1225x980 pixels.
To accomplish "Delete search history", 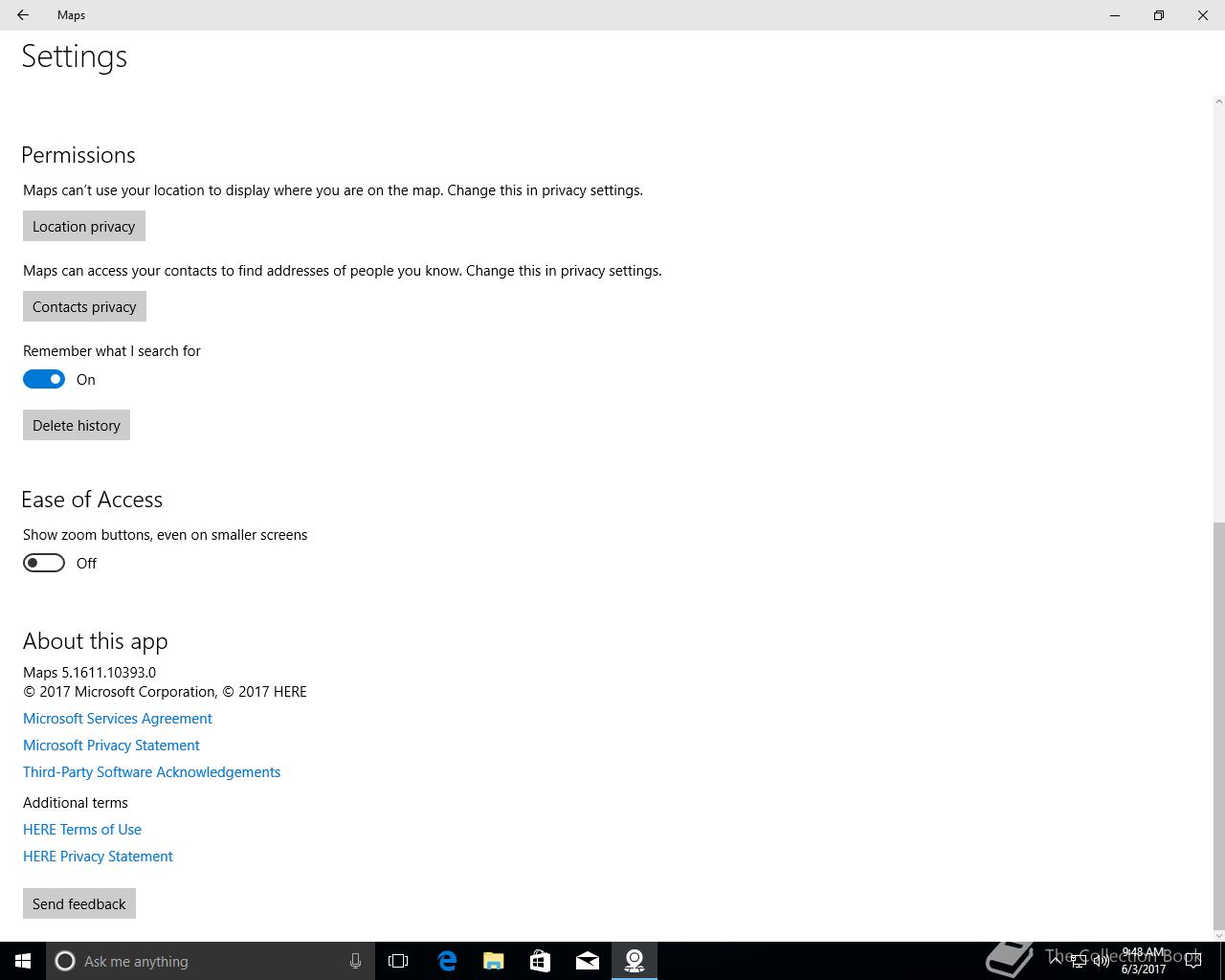I will click(77, 425).
